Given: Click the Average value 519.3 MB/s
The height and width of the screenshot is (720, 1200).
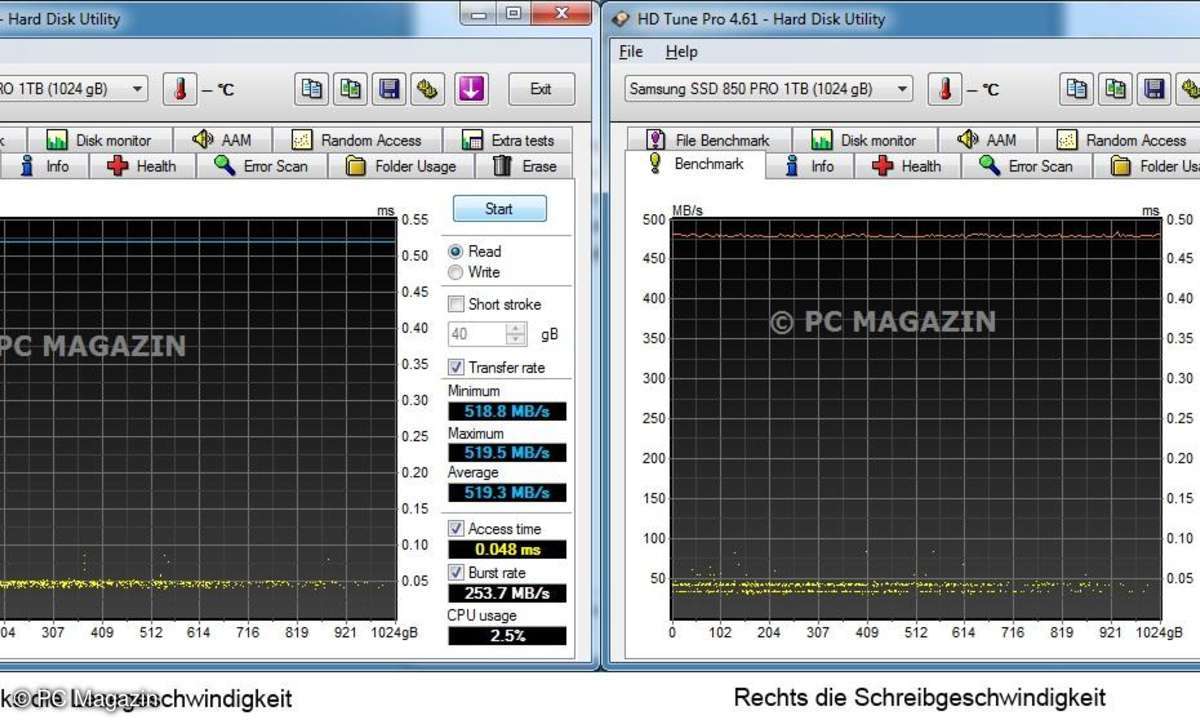Looking at the screenshot, I should [x=506, y=492].
